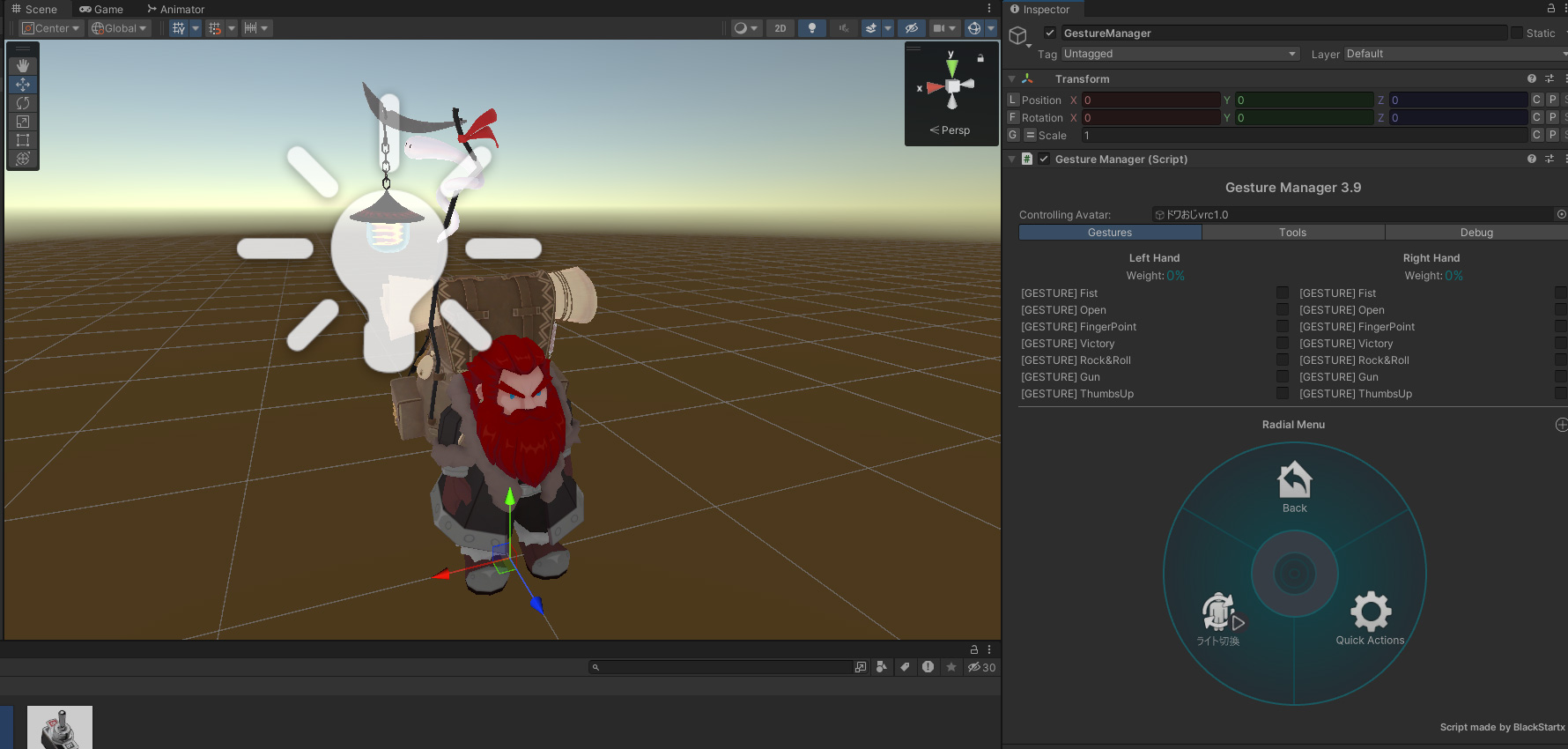The height and width of the screenshot is (749, 1568).
Task: Click the Quick Actions gear icon
Action: coord(1370,612)
